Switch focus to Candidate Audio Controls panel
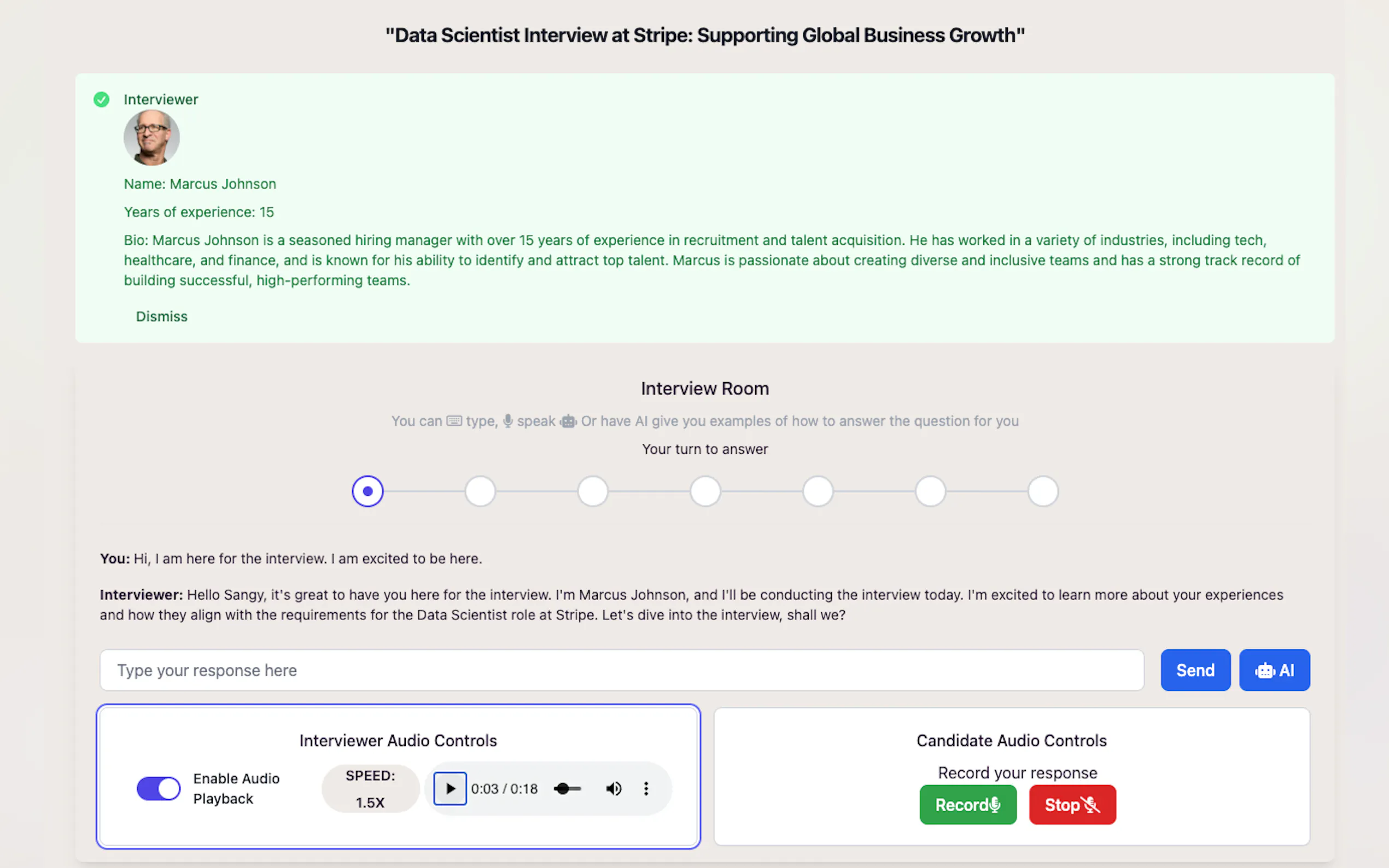 coord(1011,741)
